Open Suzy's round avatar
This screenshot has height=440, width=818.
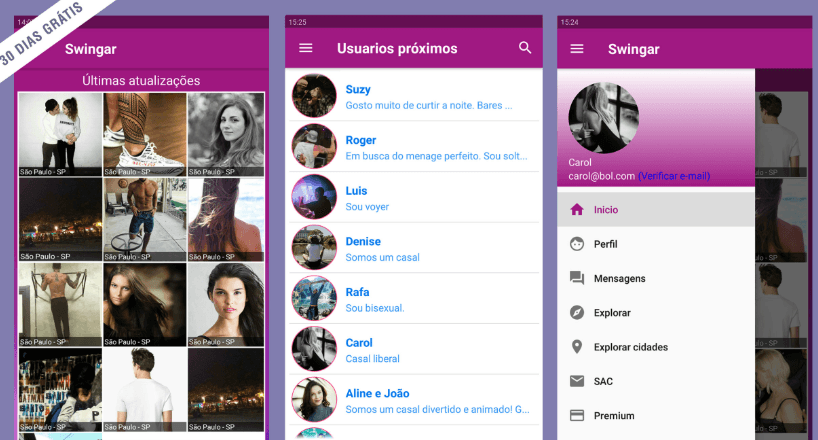314,96
